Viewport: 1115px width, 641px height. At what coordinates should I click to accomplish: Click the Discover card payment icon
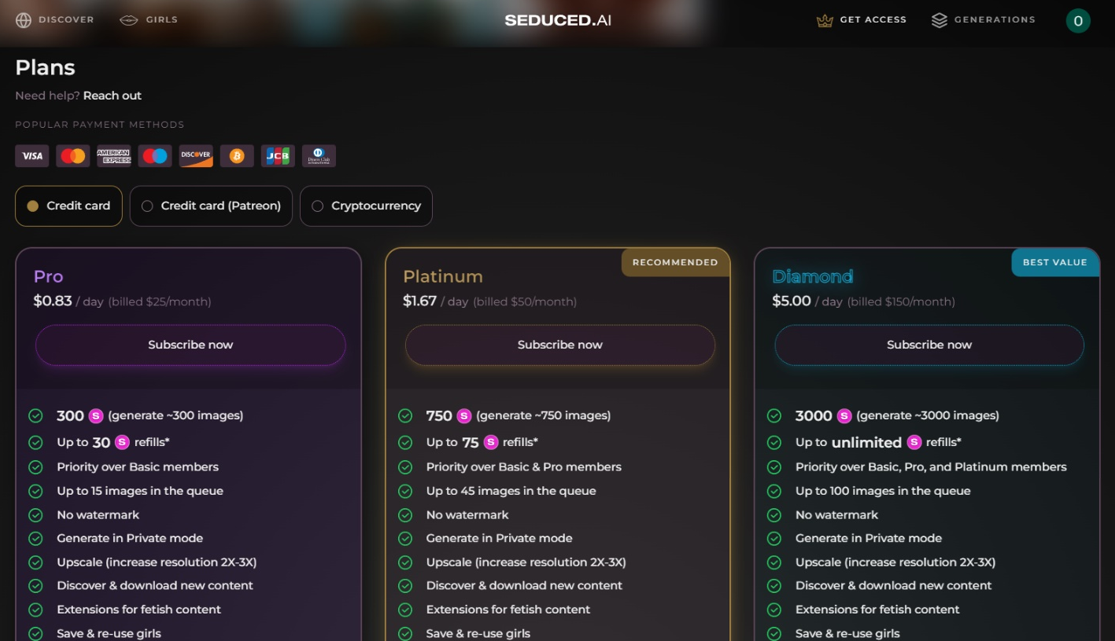(x=196, y=156)
